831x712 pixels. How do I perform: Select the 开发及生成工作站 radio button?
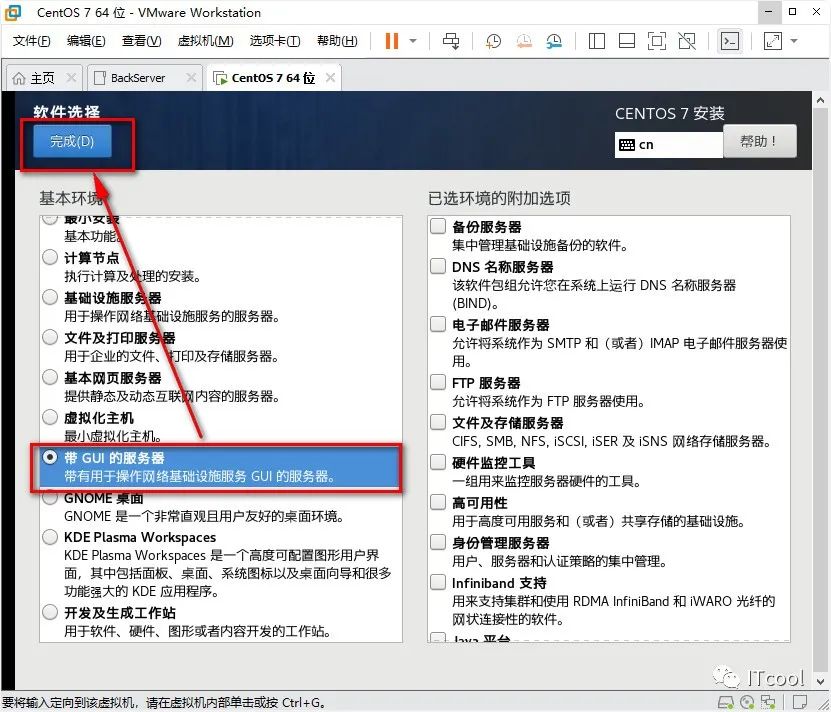(x=50, y=612)
